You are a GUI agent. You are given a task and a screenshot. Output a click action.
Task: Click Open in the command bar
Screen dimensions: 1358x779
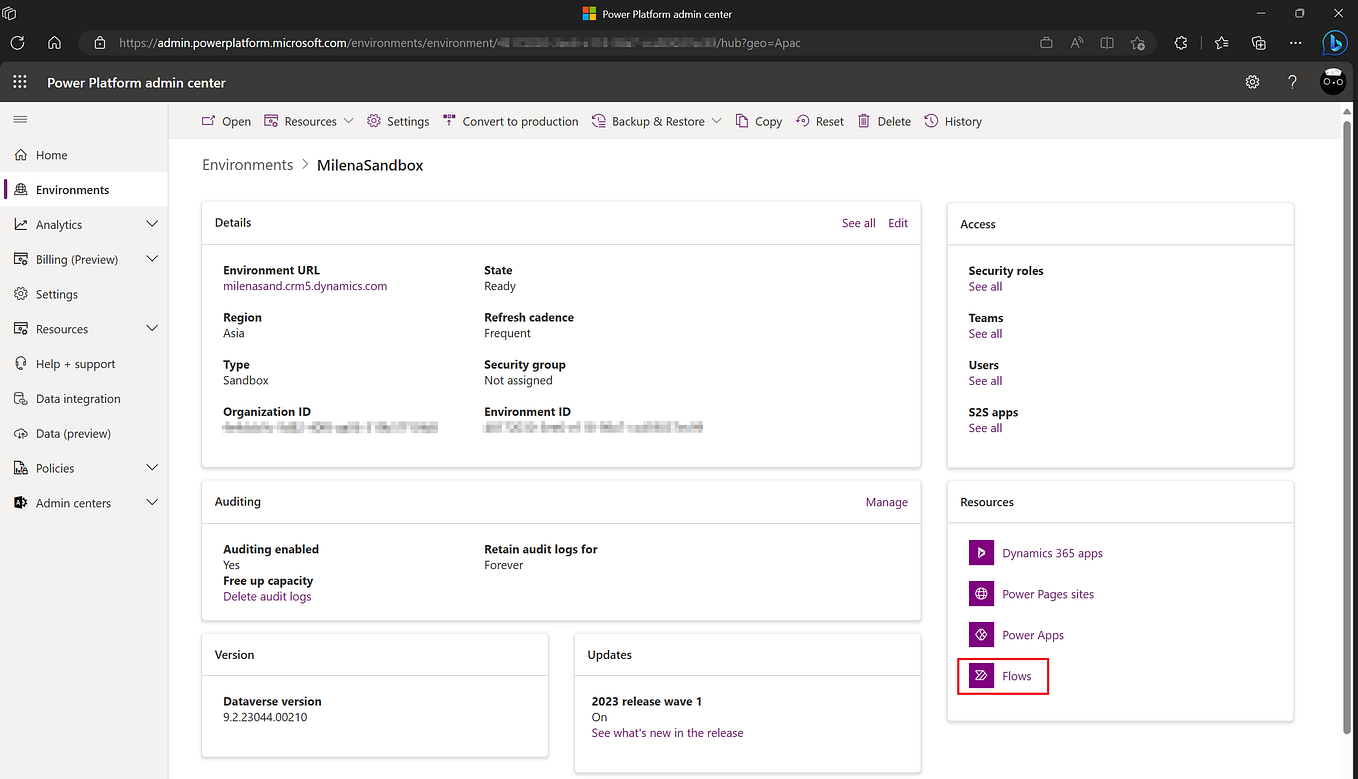tap(226, 121)
